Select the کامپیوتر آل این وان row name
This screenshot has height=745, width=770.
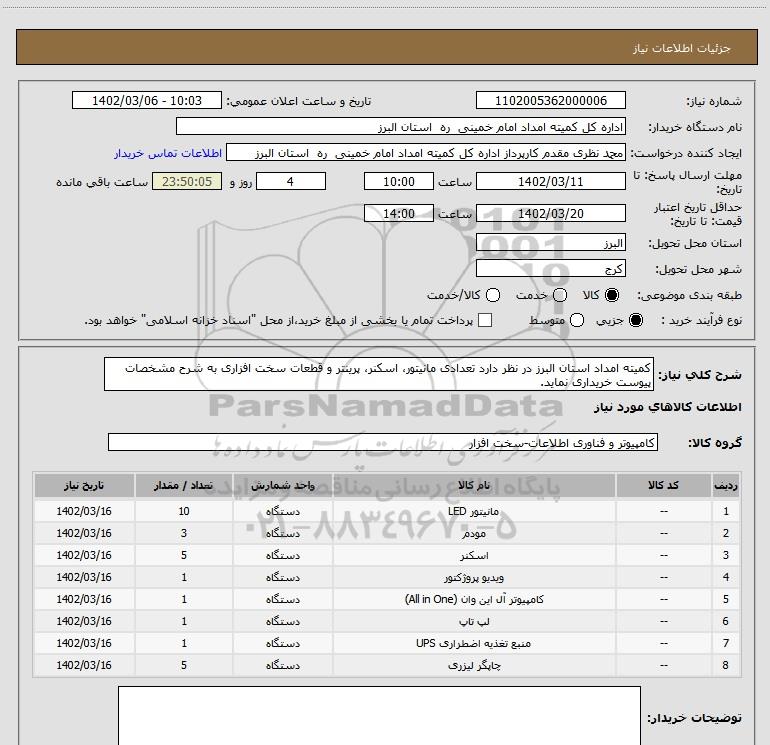click(x=474, y=599)
